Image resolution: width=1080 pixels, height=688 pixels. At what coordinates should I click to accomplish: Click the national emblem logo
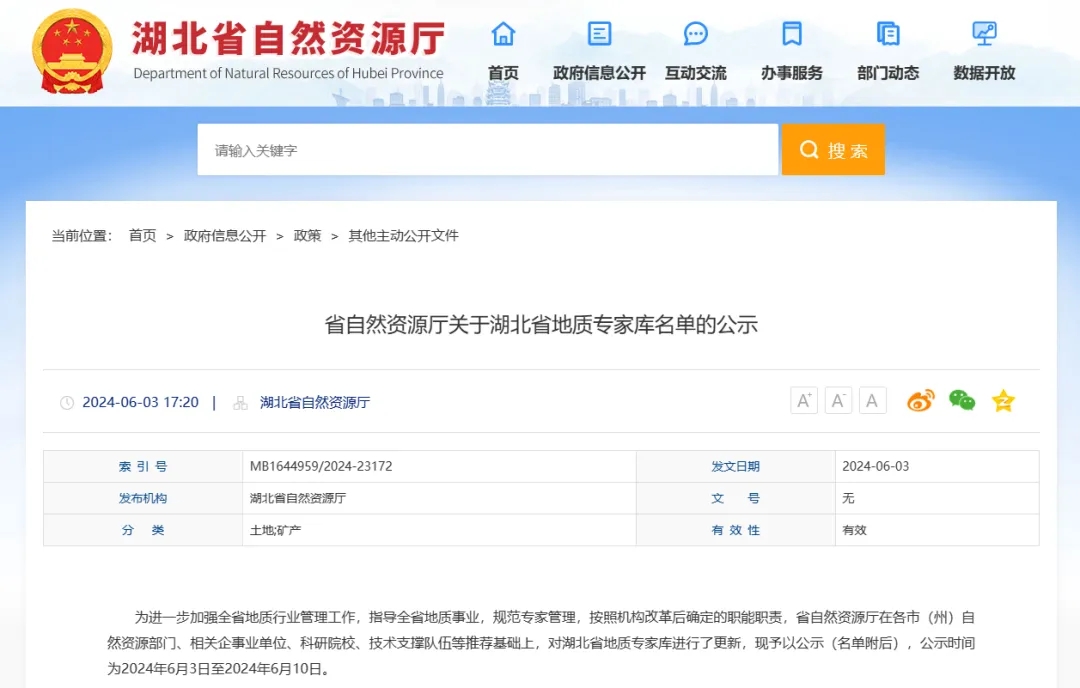72,51
